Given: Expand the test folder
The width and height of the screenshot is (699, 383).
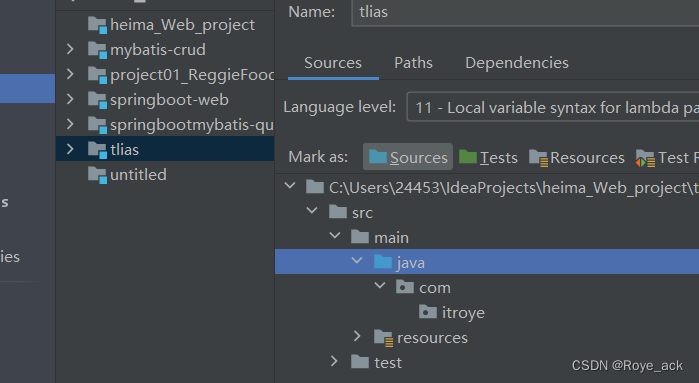Looking at the screenshot, I should coord(334,360).
